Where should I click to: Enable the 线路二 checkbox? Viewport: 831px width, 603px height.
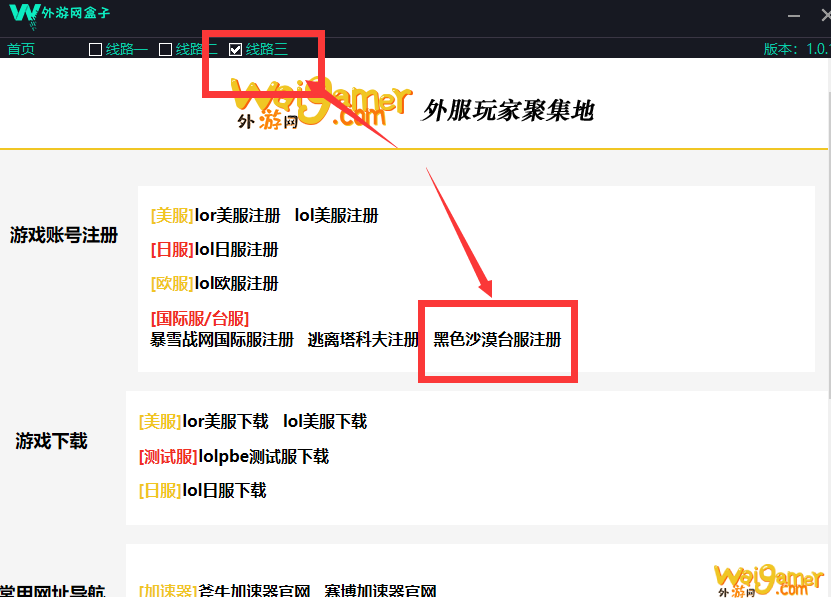click(165, 50)
